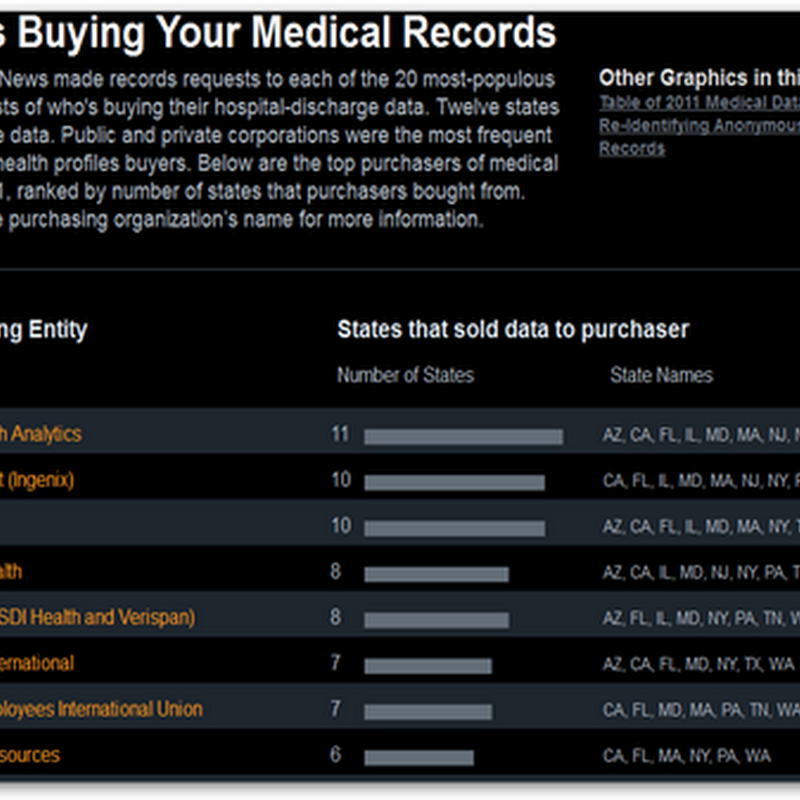Click the "sources" purchaser link
800x800 pixels.
coord(30,755)
